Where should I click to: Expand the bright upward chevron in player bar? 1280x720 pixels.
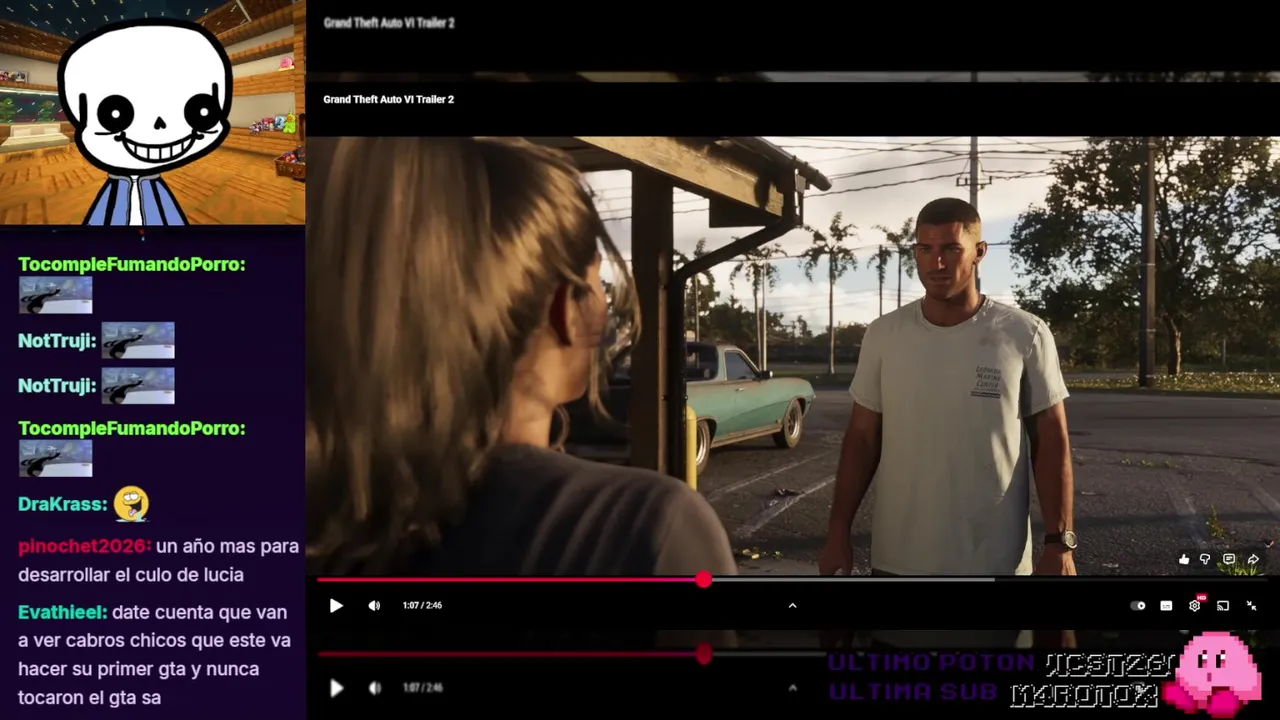click(x=792, y=605)
